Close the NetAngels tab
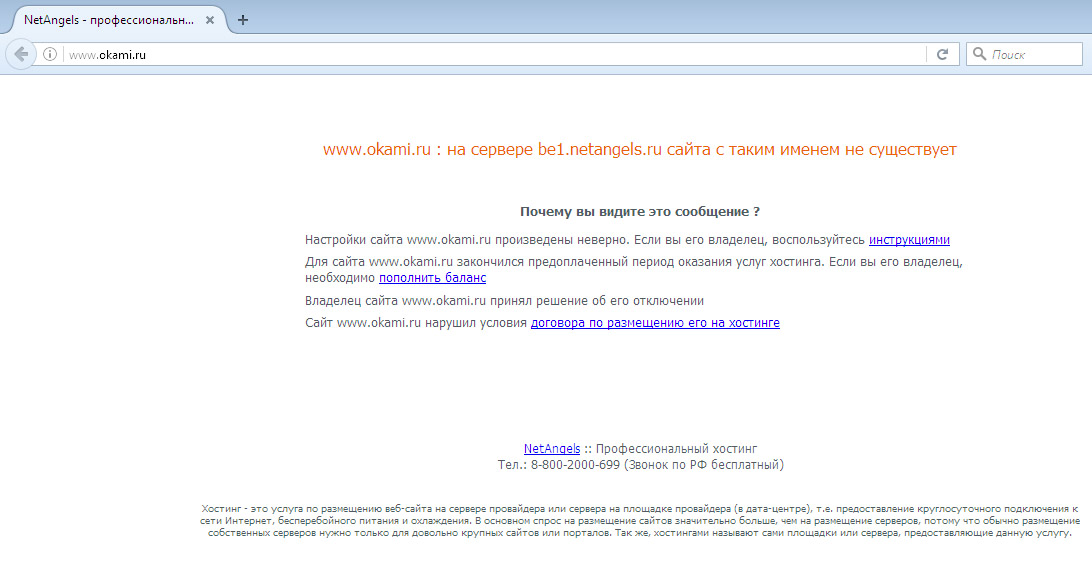 pos(210,20)
